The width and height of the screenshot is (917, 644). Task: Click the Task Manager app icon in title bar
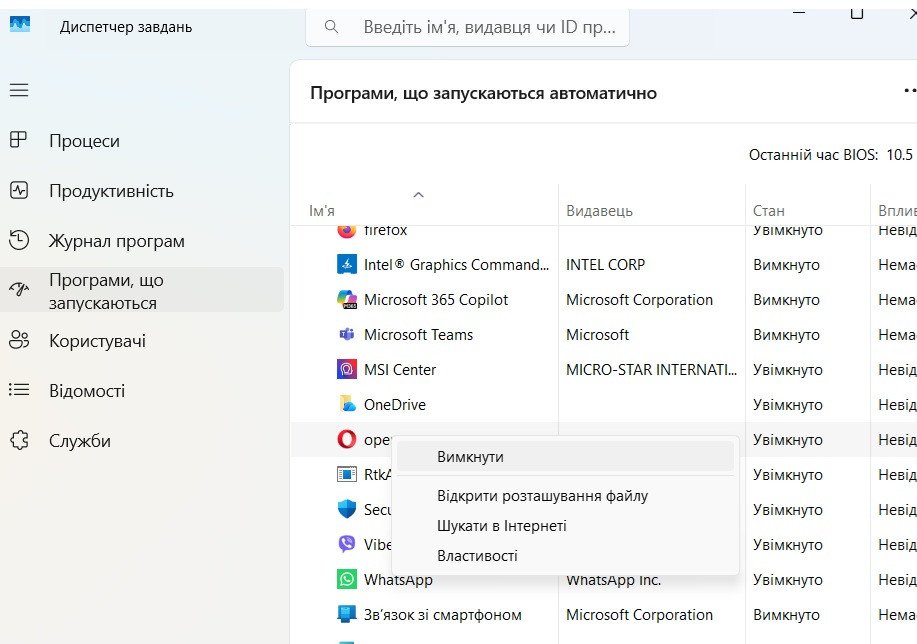click(x=20, y=25)
